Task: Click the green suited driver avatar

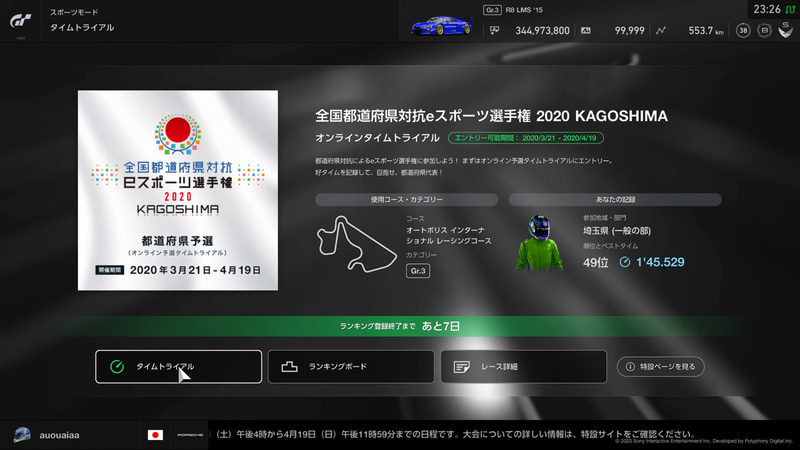Action: (x=539, y=242)
